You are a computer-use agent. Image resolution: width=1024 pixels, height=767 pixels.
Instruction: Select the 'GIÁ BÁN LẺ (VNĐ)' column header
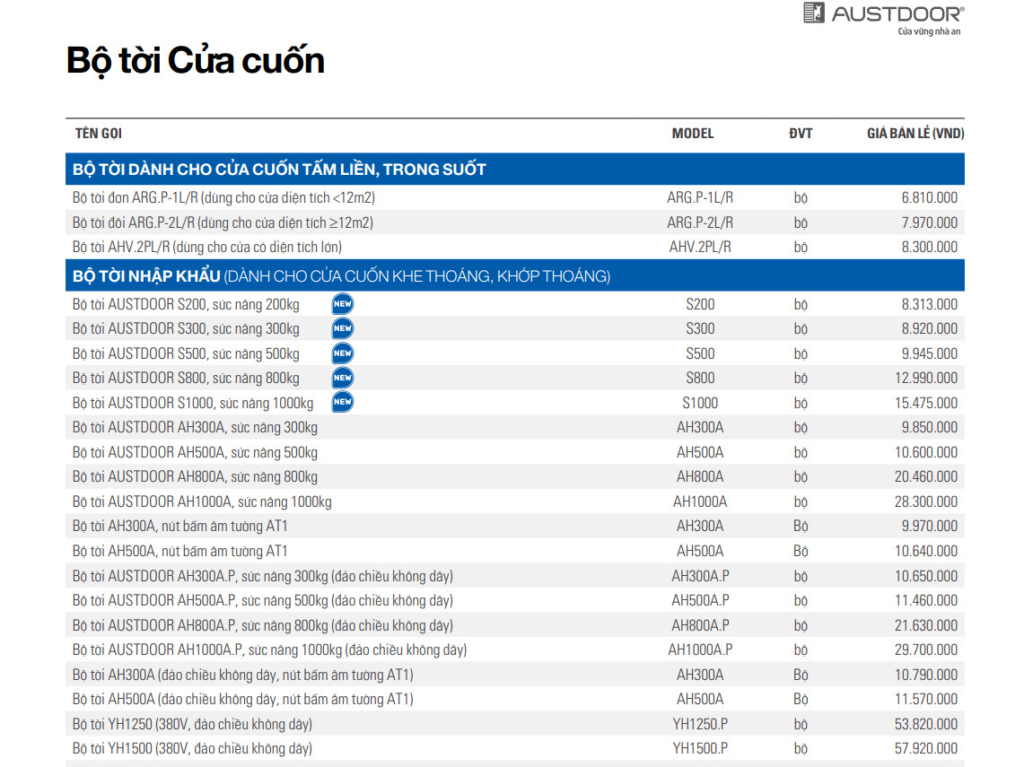915,133
